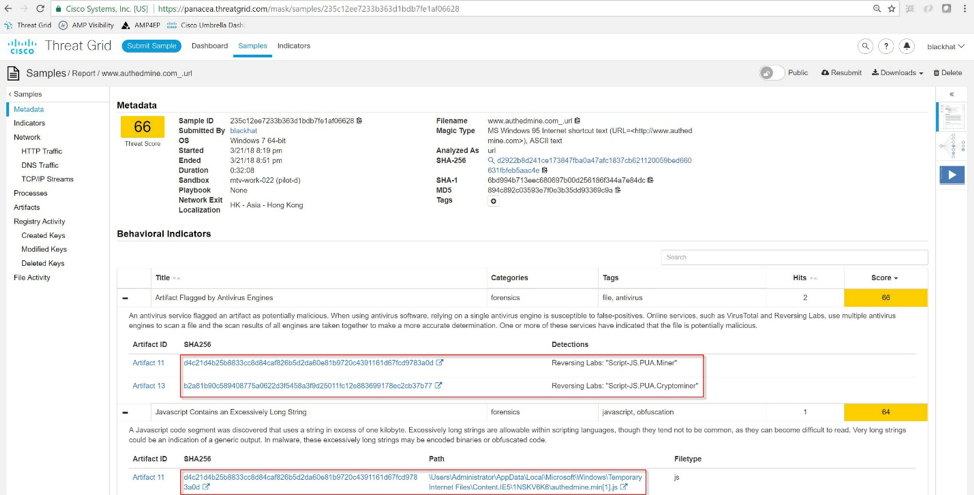Collapse Artifact Flagged by Antivirus Engines row

pyautogui.click(x=125, y=298)
